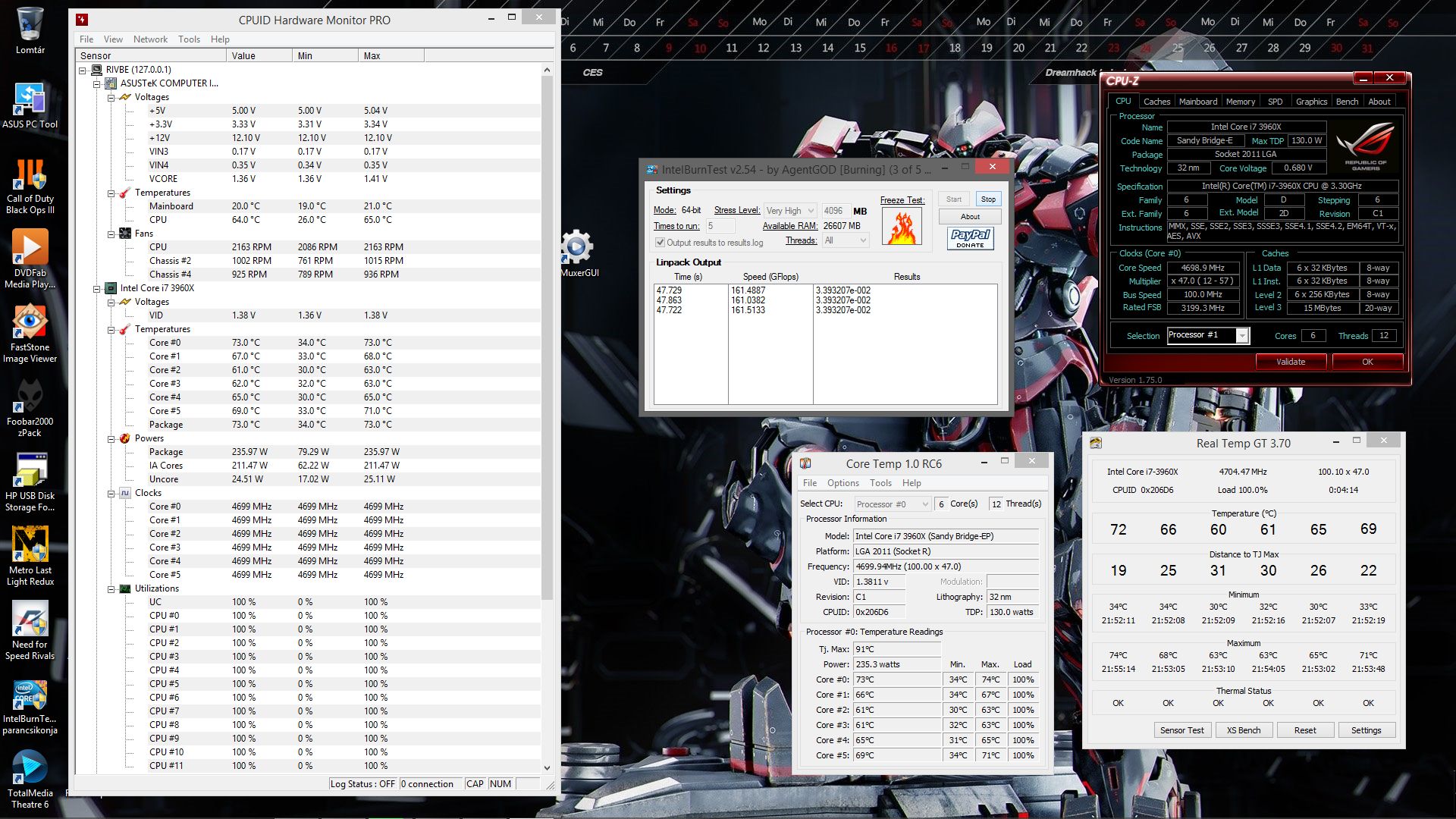Open the Processor #1 selection dropdown in CPU-Z
Viewport: 1456px width, 819px height.
(x=1207, y=335)
